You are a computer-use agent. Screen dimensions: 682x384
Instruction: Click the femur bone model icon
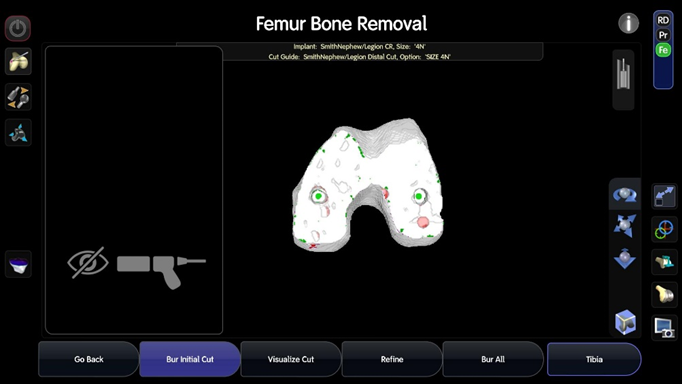(664, 294)
